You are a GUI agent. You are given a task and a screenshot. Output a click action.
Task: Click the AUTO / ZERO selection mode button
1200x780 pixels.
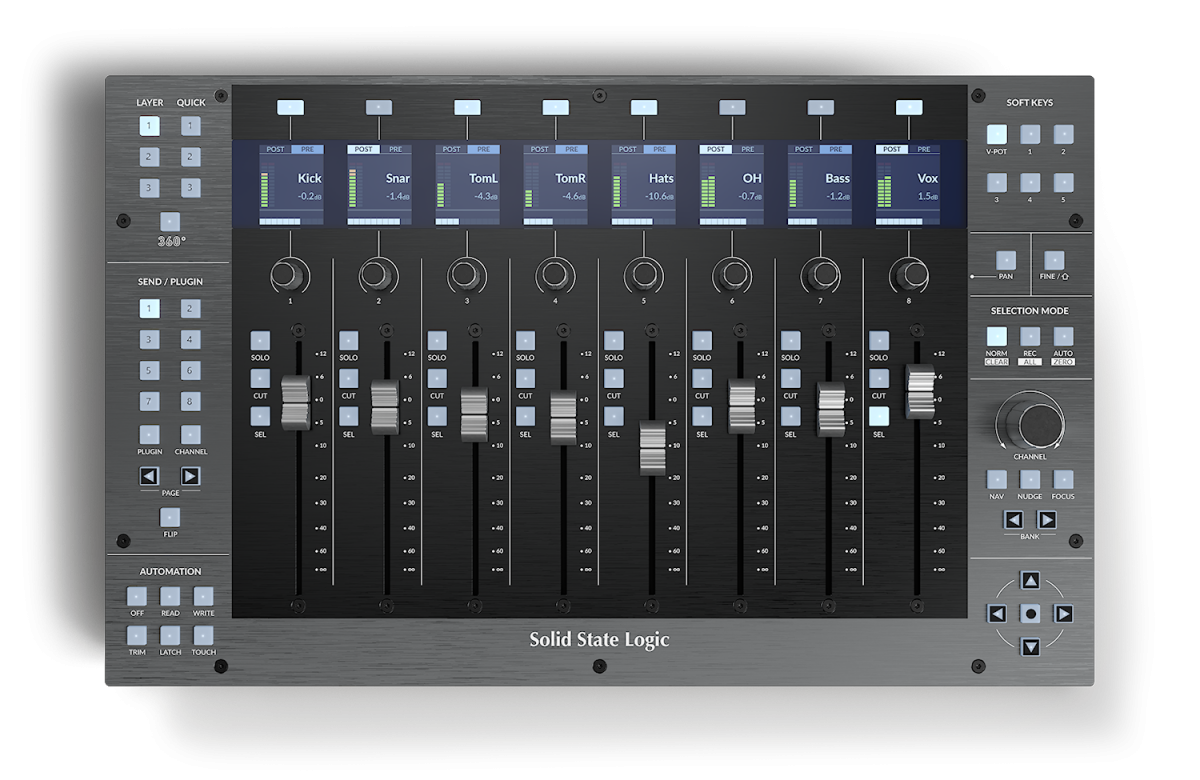tap(1063, 337)
